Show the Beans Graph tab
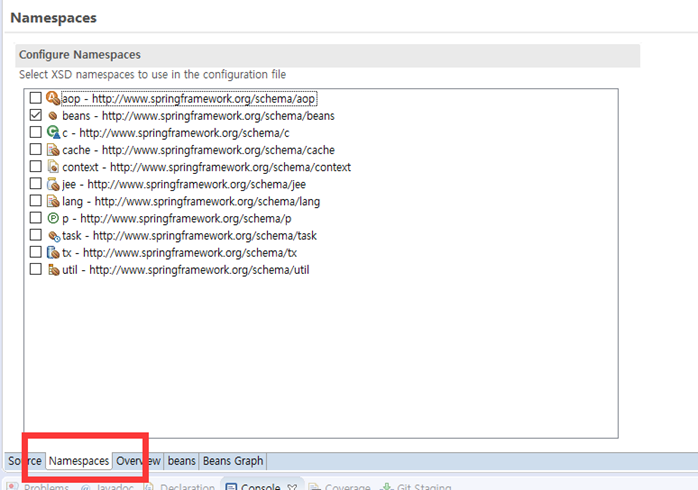 [x=233, y=461]
